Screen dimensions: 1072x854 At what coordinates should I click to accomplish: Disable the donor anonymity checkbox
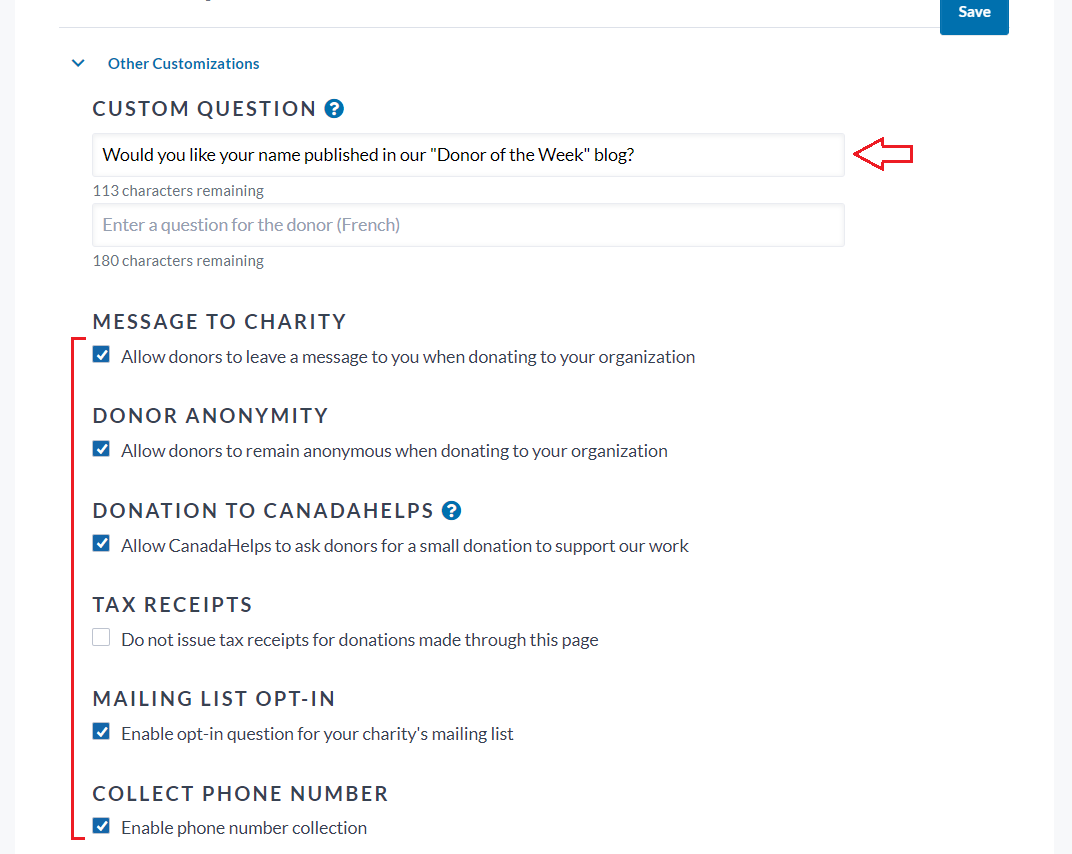pos(101,449)
